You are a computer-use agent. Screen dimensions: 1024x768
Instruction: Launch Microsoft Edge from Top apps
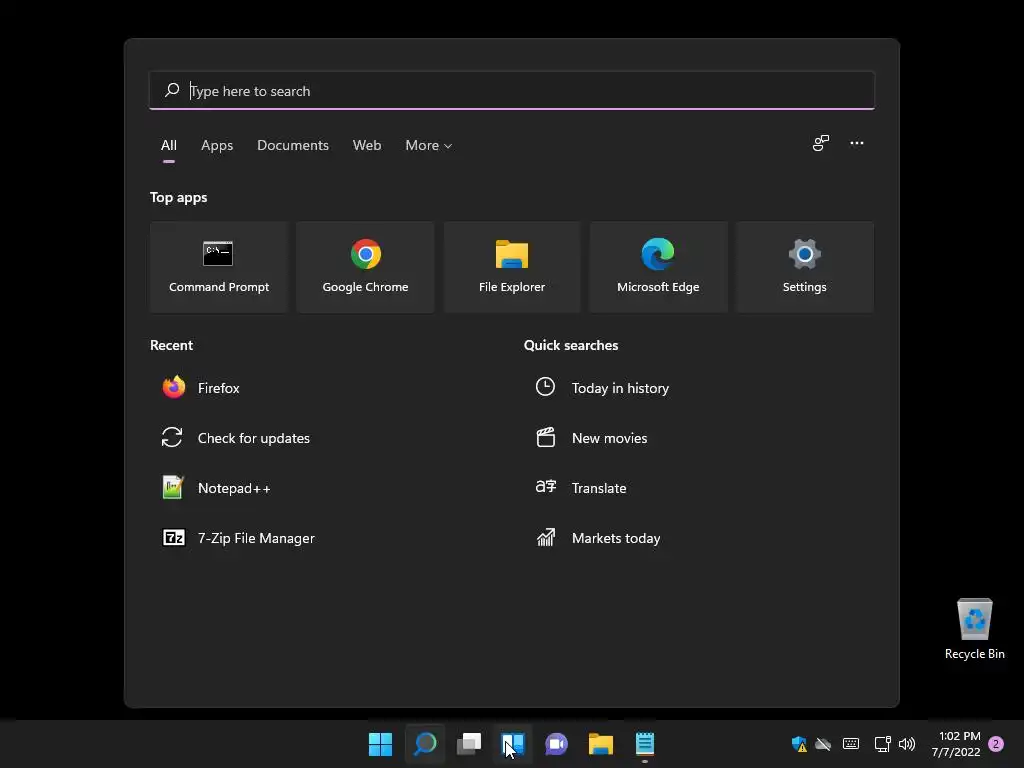click(658, 266)
